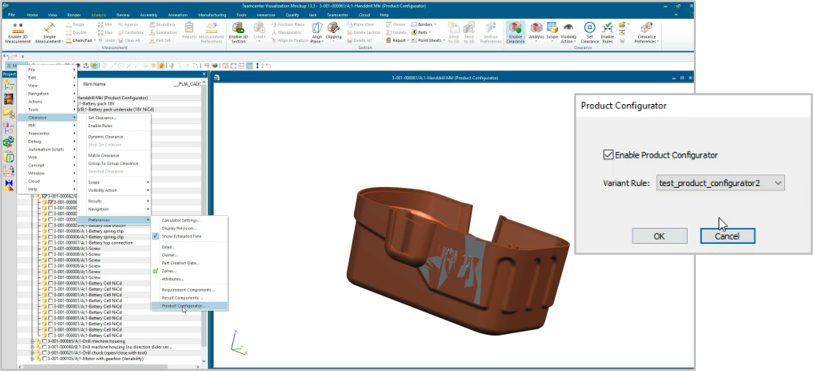The image size is (813, 371).
Task: Click the Clipping tool icon
Action: pyautogui.click(x=333, y=32)
